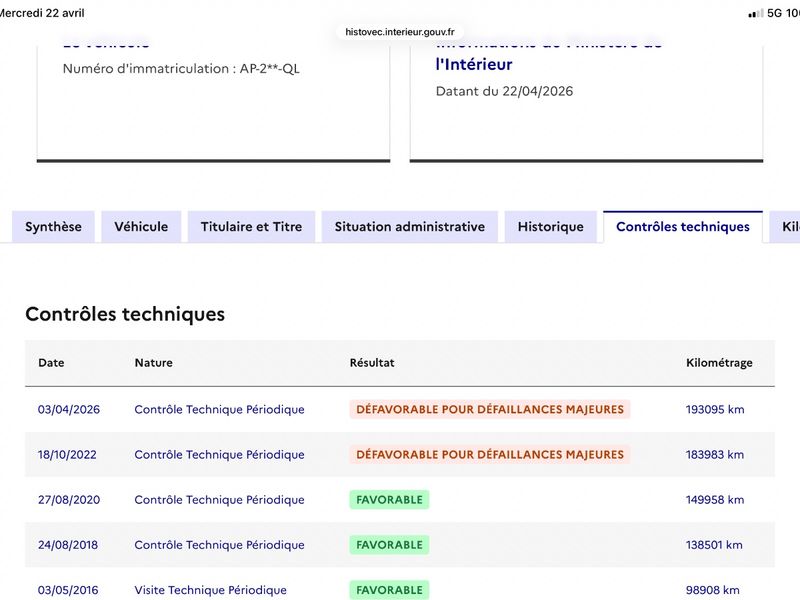This screenshot has height=600, width=800.
Task: Open the partially visible Kilométrage tab
Action: 786,227
